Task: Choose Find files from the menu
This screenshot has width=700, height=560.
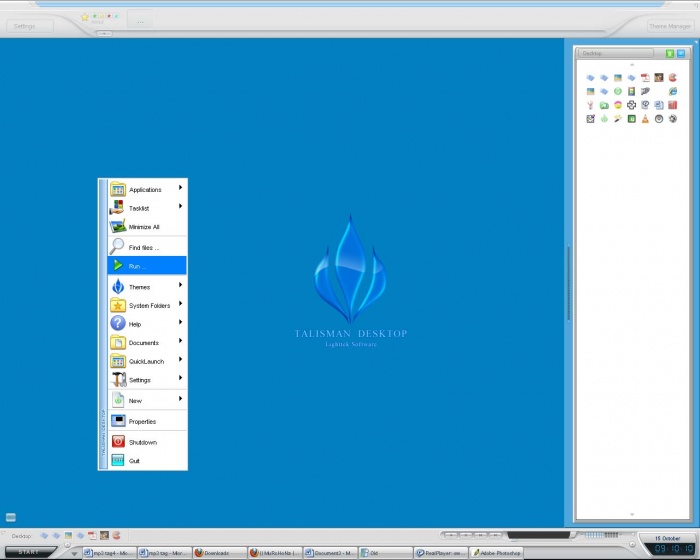Action: [x=147, y=247]
